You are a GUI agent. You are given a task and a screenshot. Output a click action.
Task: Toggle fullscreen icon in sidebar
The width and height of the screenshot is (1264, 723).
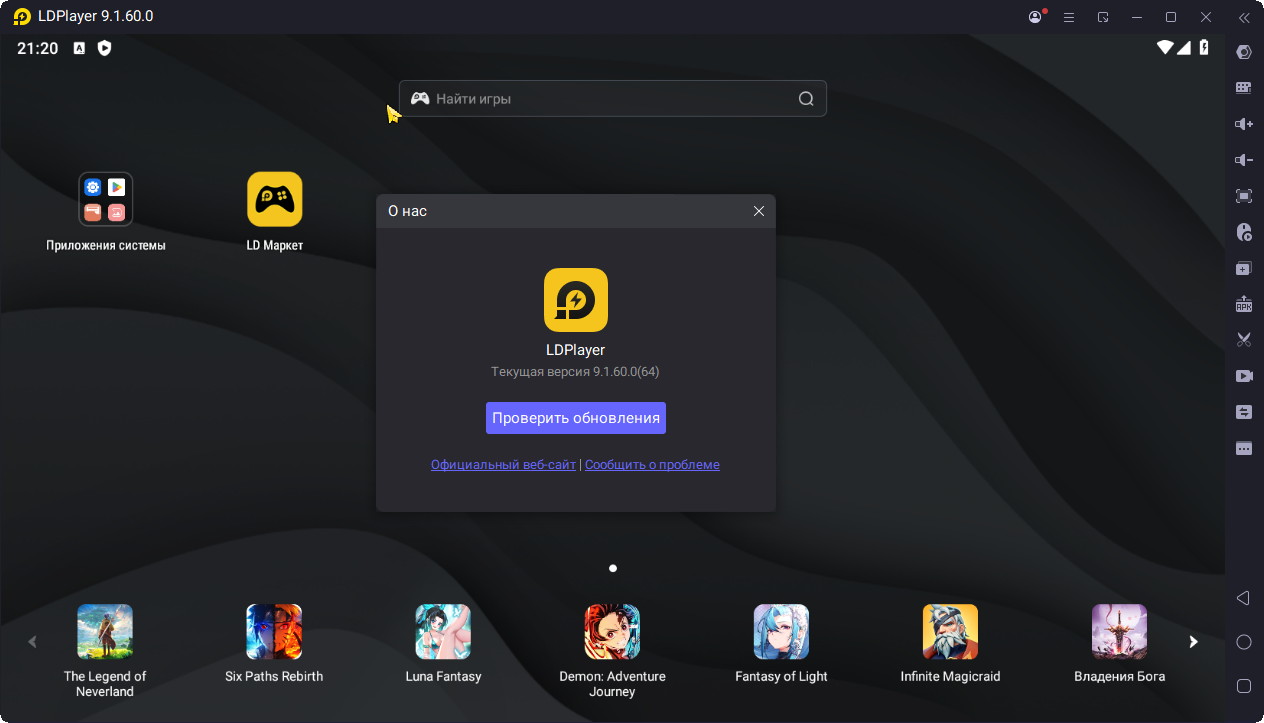tap(1244, 196)
